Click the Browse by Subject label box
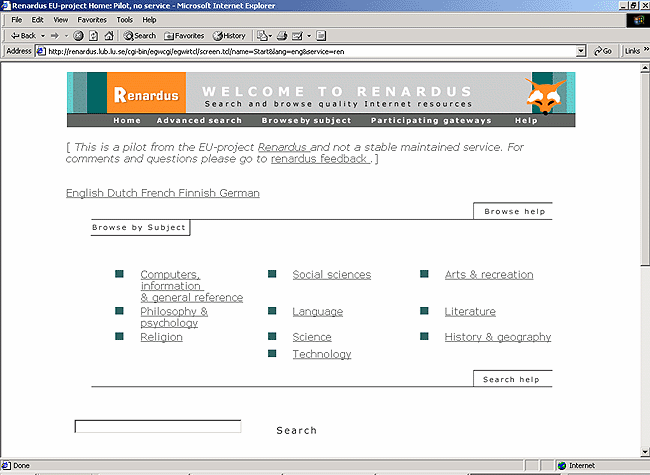The image size is (650, 475). point(140,228)
